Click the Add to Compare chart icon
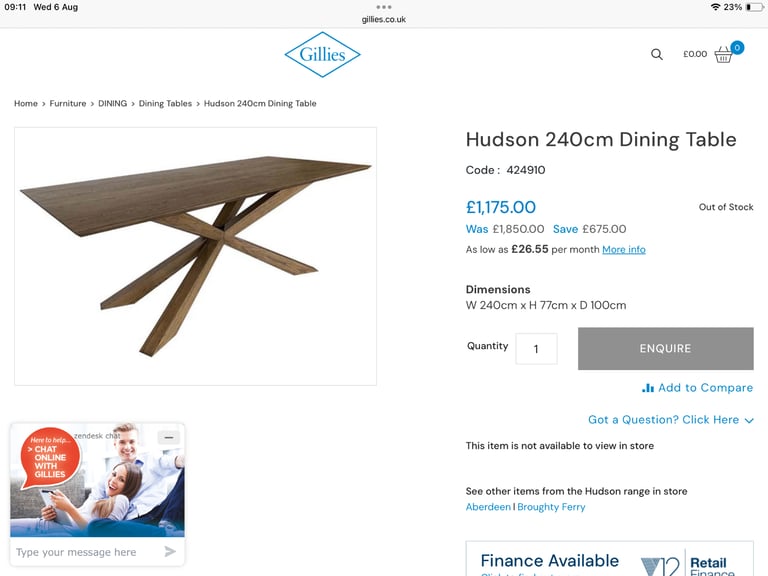Image resolution: width=768 pixels, height=576 pixels. pyautogui.click(x=648, y=388)
